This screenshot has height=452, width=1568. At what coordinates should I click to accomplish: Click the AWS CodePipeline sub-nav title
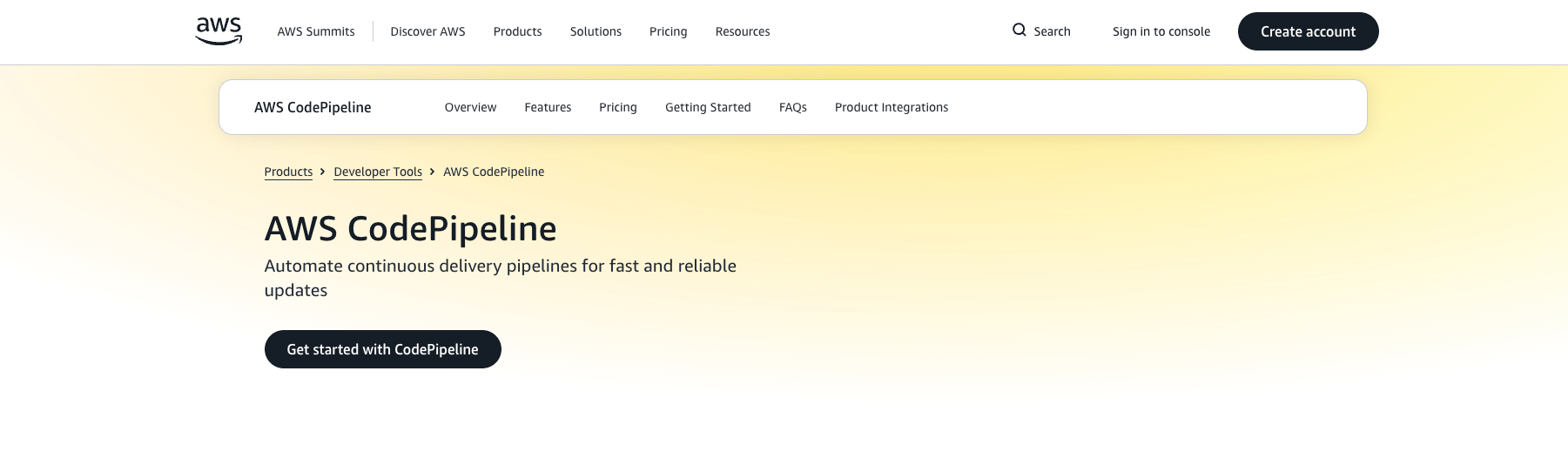pyautogui.click(x=313, y=107)
